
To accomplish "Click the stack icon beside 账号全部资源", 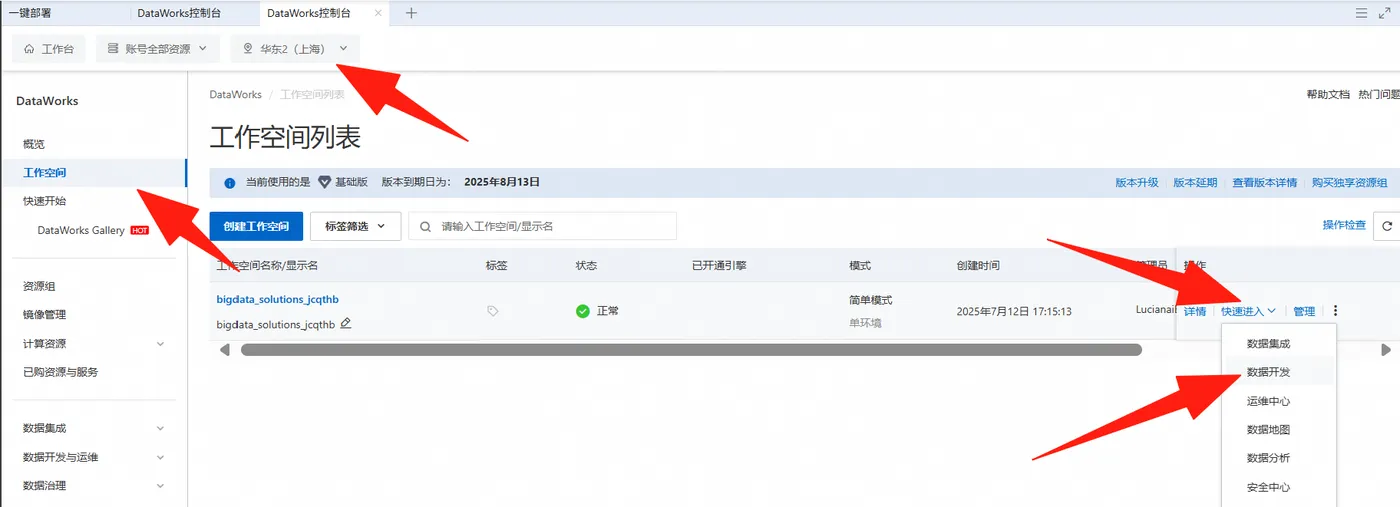I will pyautogui.click(x=113, y=48).
